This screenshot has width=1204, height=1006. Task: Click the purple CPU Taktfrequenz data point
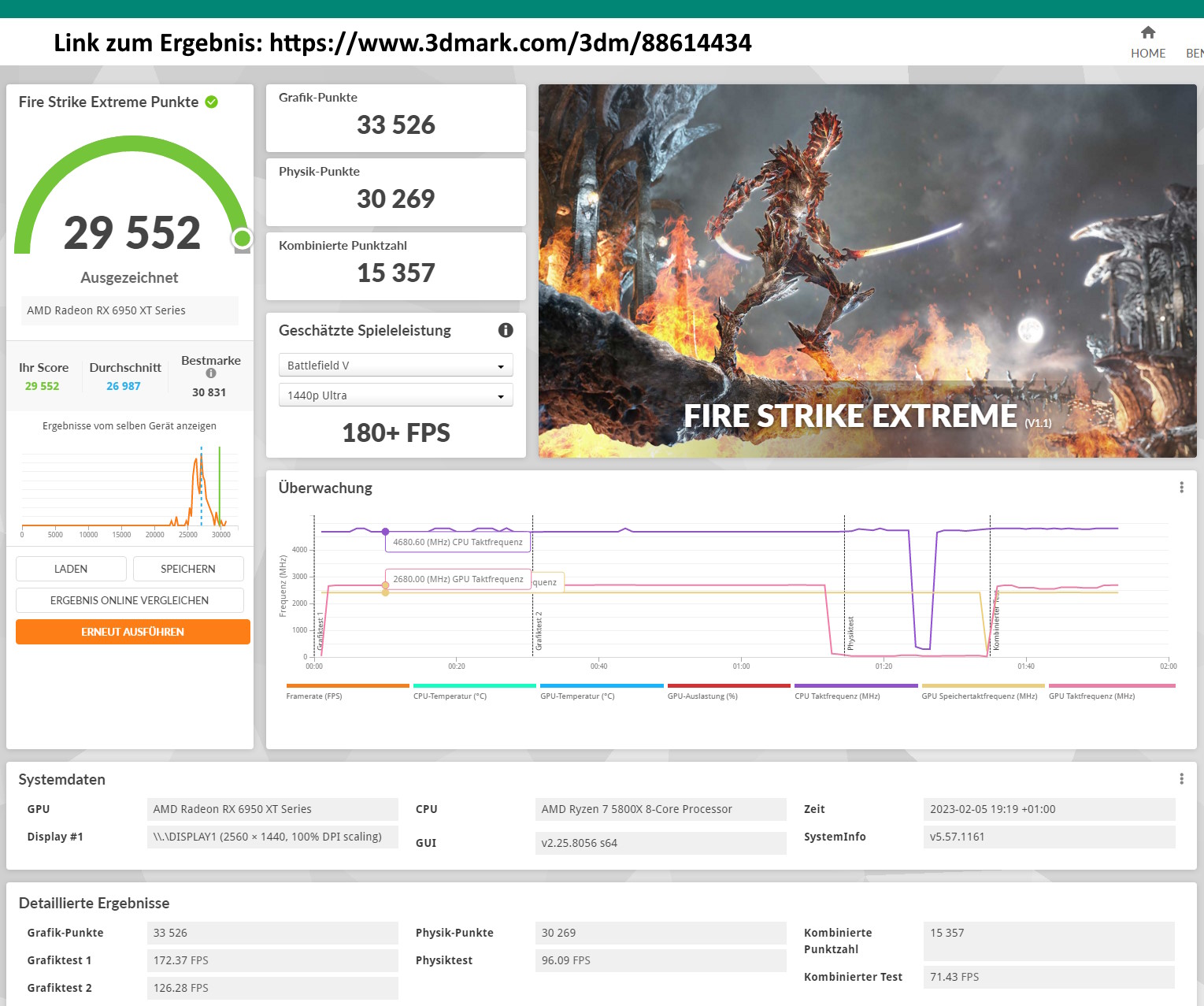click(x=385, y=532)
